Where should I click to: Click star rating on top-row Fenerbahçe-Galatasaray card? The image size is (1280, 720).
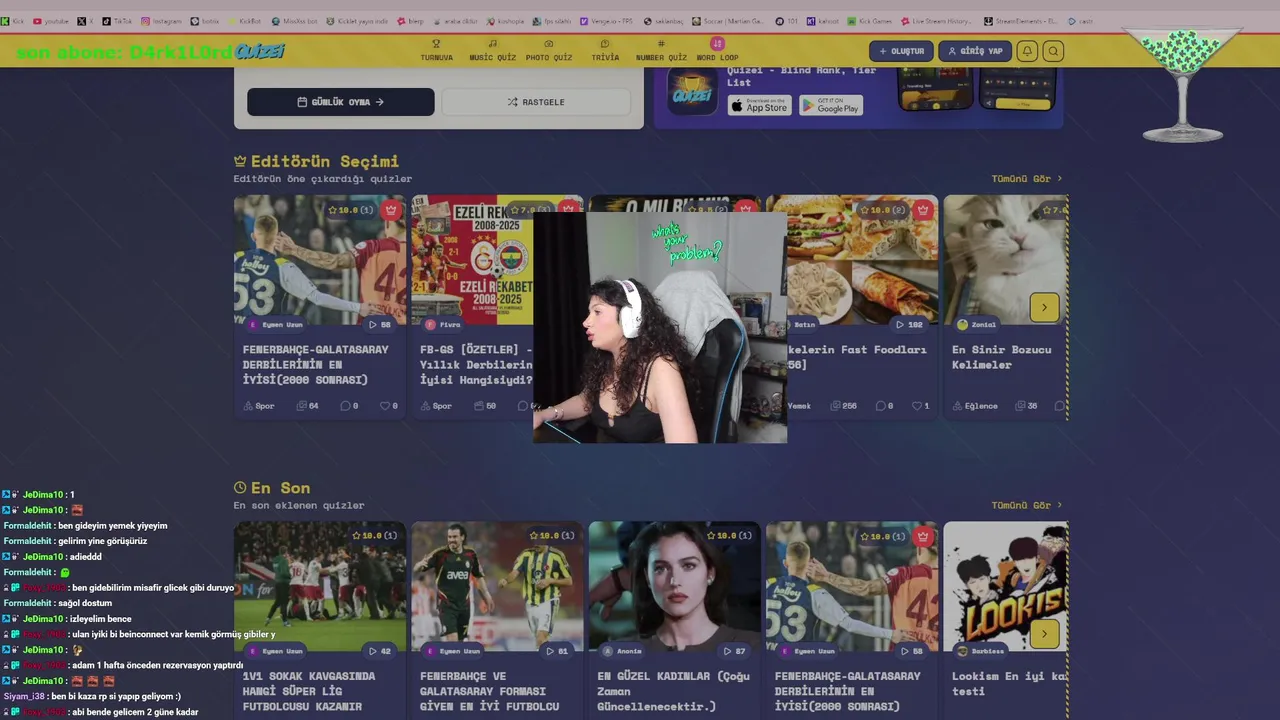[353, 210]
